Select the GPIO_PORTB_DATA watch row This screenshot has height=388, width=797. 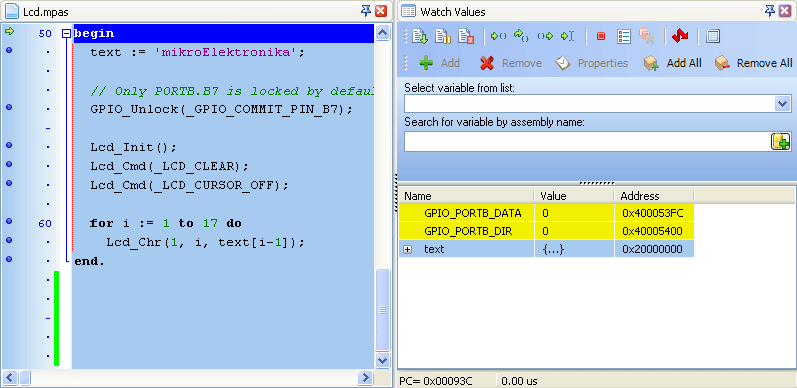point(546,213)
